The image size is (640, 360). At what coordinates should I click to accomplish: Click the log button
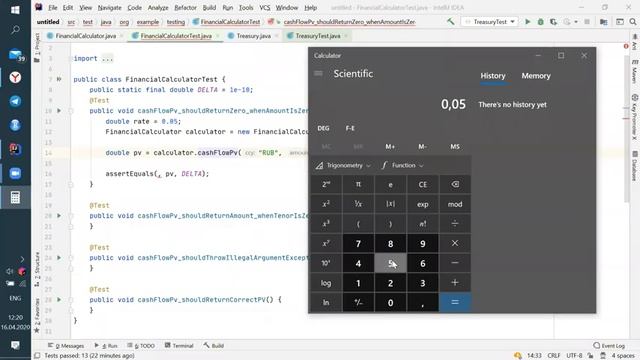coord(326,283)
